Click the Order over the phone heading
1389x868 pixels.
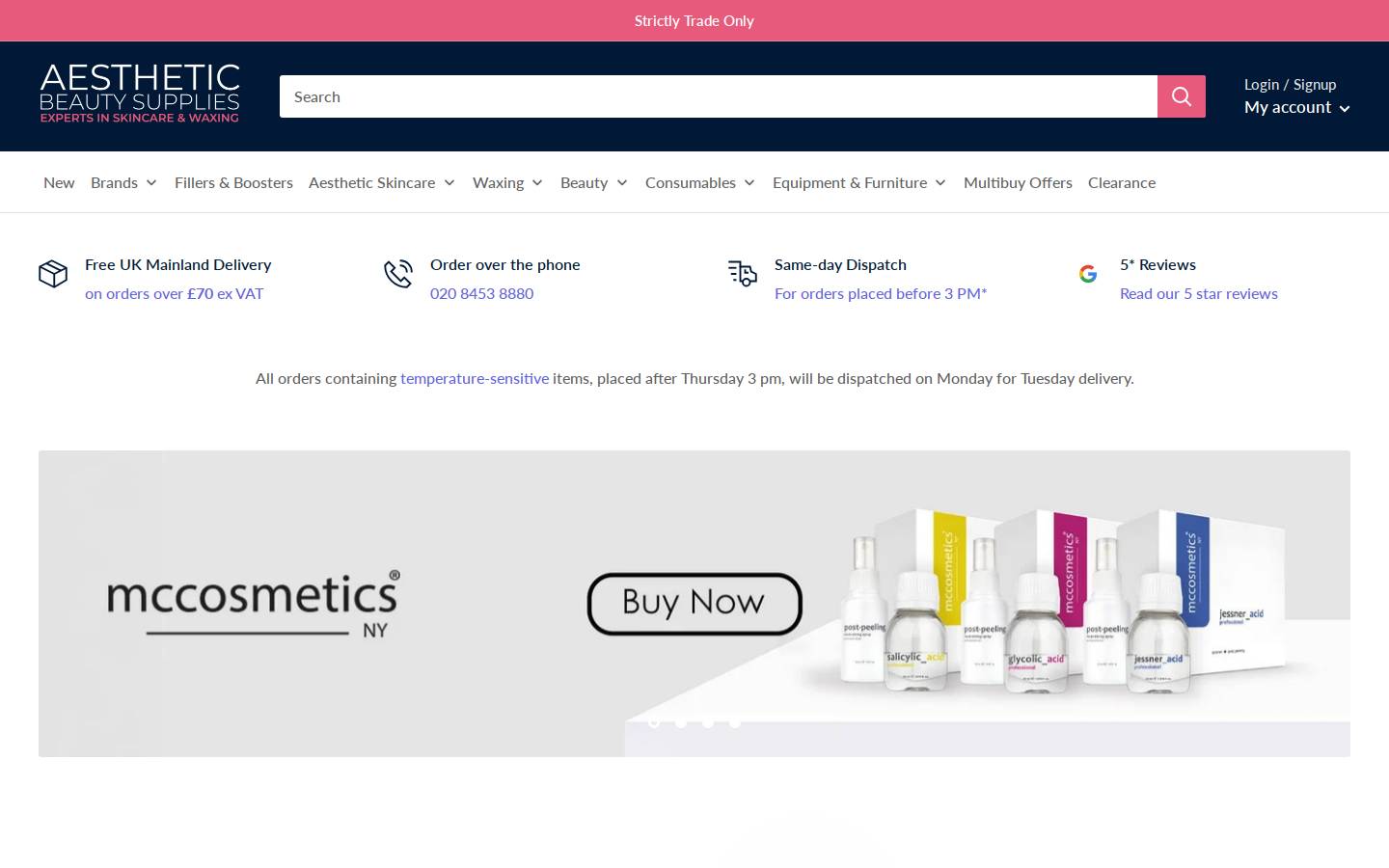tap(505, 264)
